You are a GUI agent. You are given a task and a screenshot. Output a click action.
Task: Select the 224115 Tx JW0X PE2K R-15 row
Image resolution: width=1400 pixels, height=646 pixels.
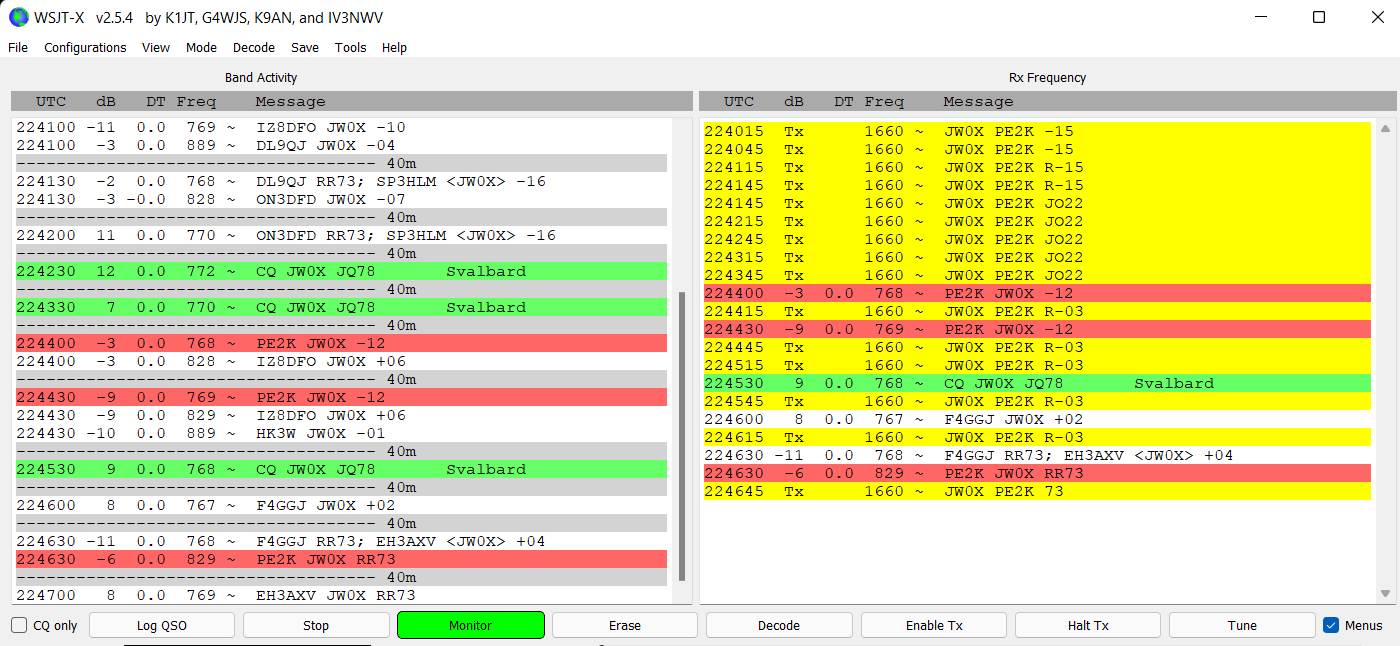pyautogui.click(x=1037, y=167)
